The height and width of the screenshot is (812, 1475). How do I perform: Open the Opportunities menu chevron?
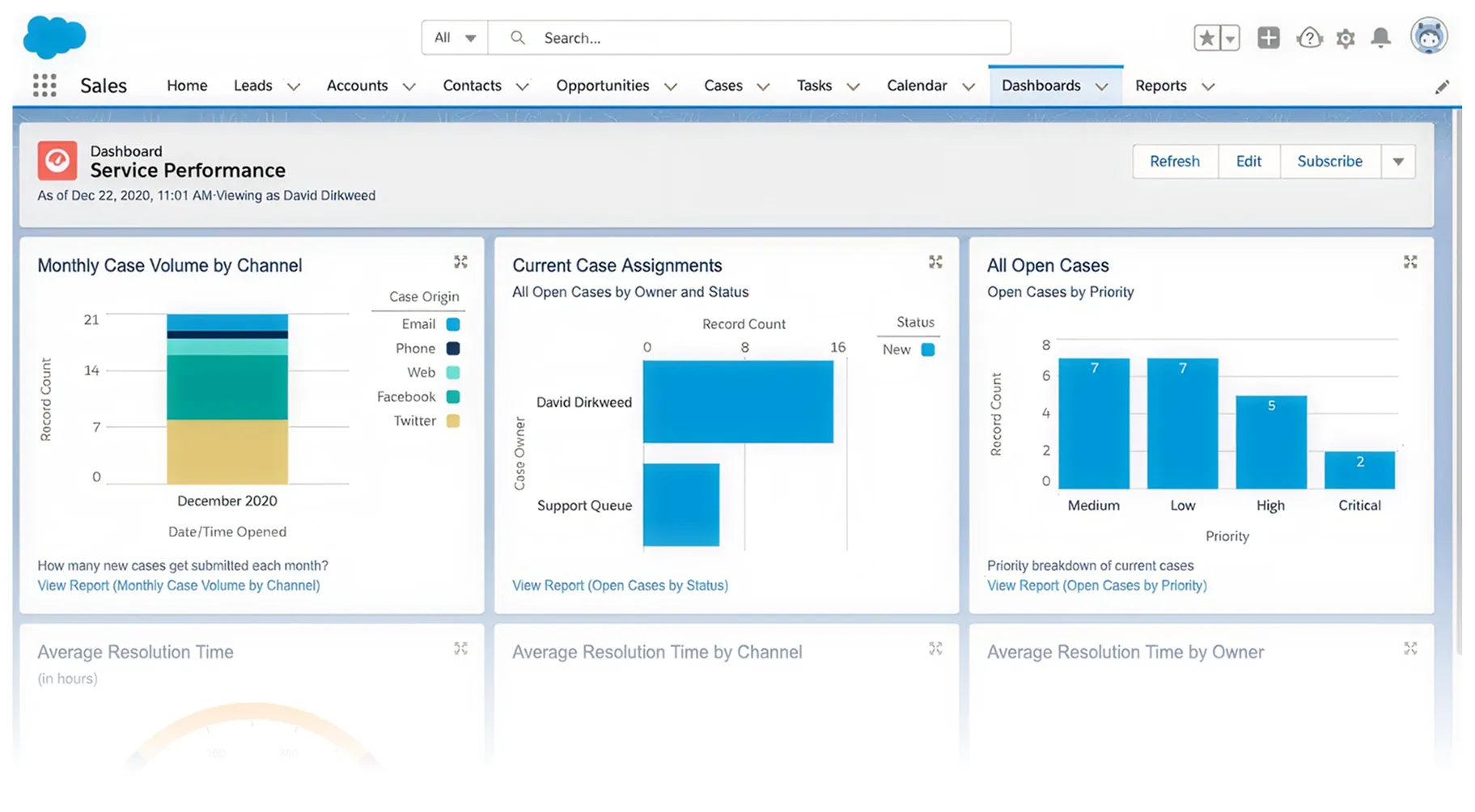pyautogui.click(x=671, y=86)
